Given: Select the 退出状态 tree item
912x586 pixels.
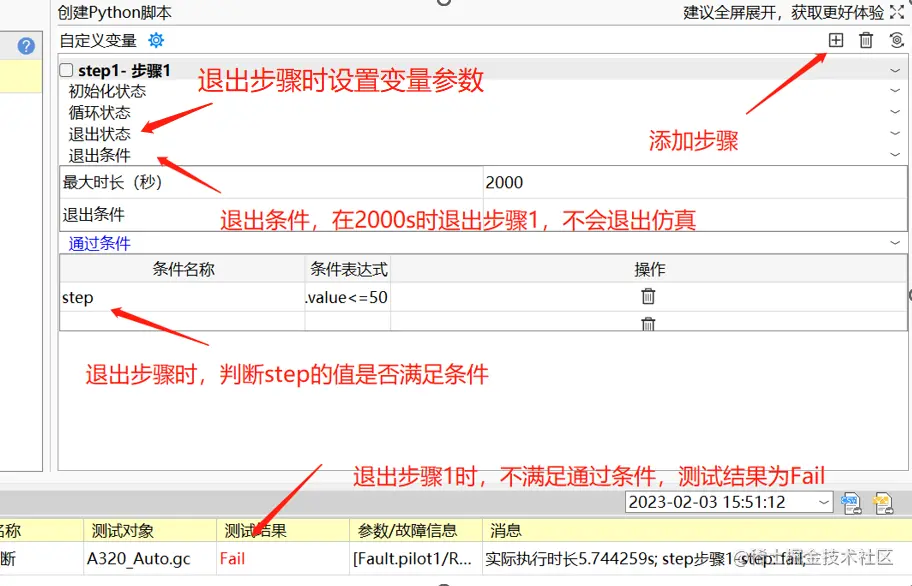Looking at the screenshot, I should [x=99, y=134].
